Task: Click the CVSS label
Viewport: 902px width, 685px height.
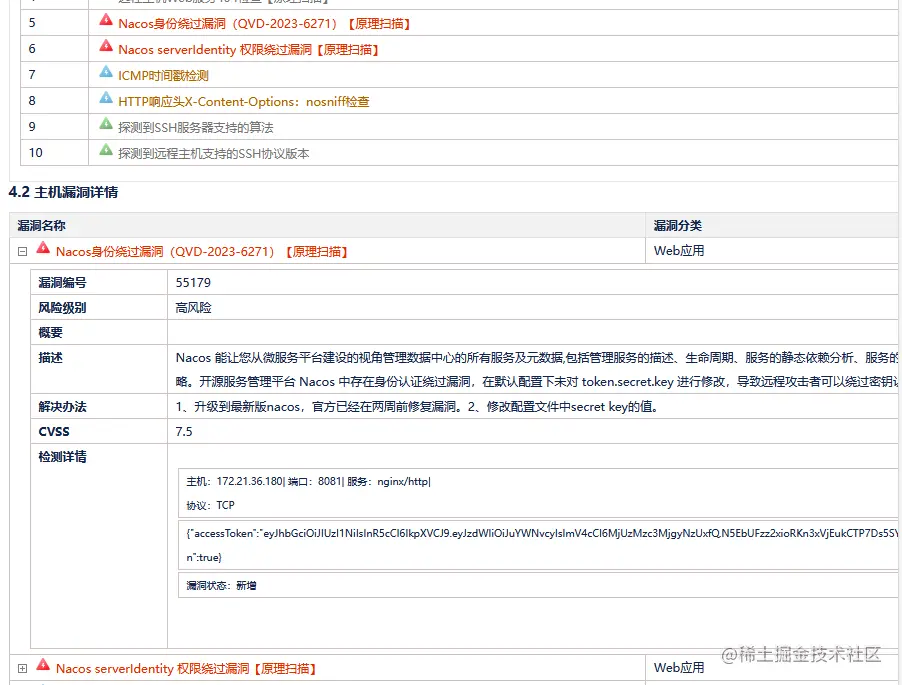Action: [x=53, y=431]
